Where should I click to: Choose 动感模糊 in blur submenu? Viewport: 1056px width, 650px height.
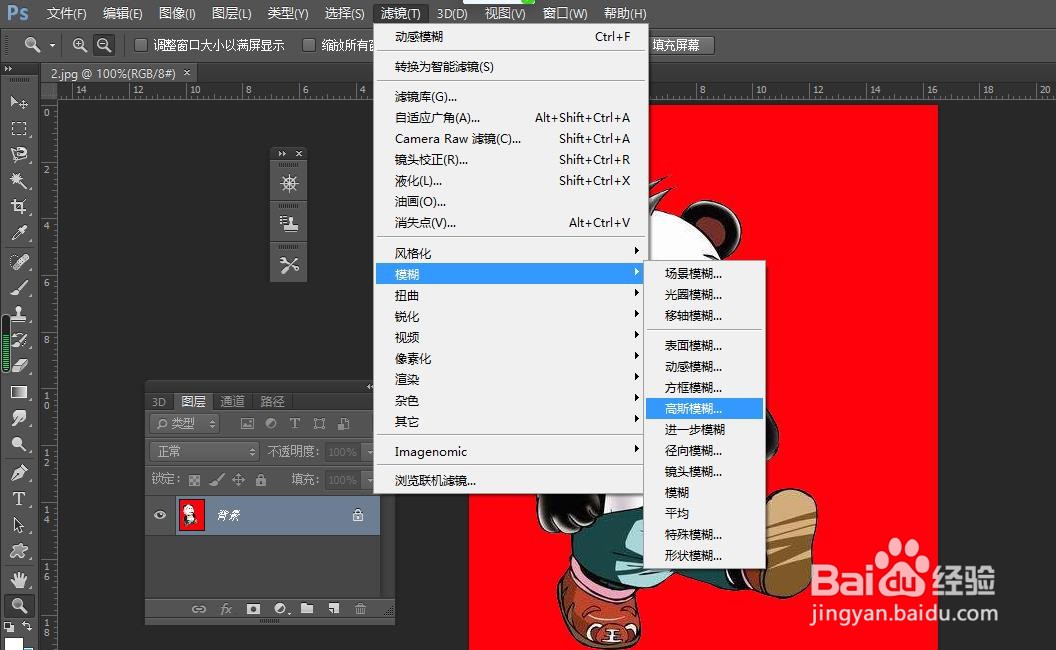pyautogui.click(x=704, y=366)
